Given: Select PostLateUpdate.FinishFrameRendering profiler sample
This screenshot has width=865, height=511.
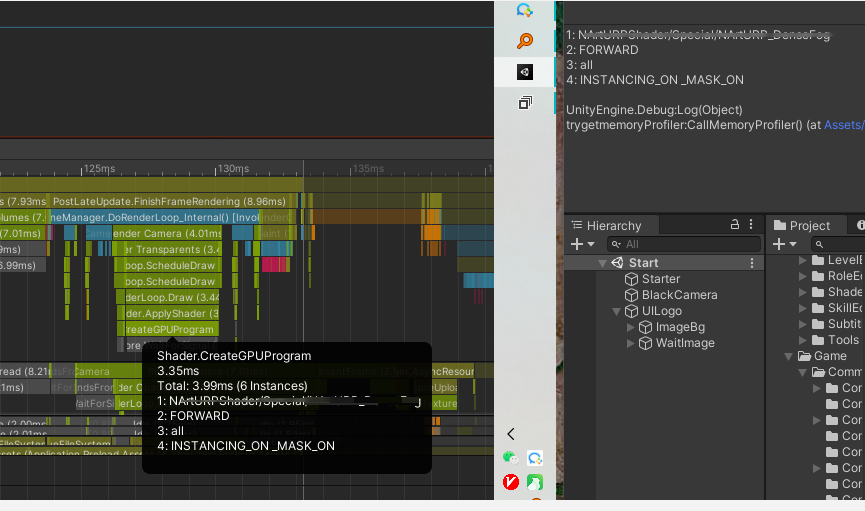Looking at the screenshot, I should tap(173, 201).
